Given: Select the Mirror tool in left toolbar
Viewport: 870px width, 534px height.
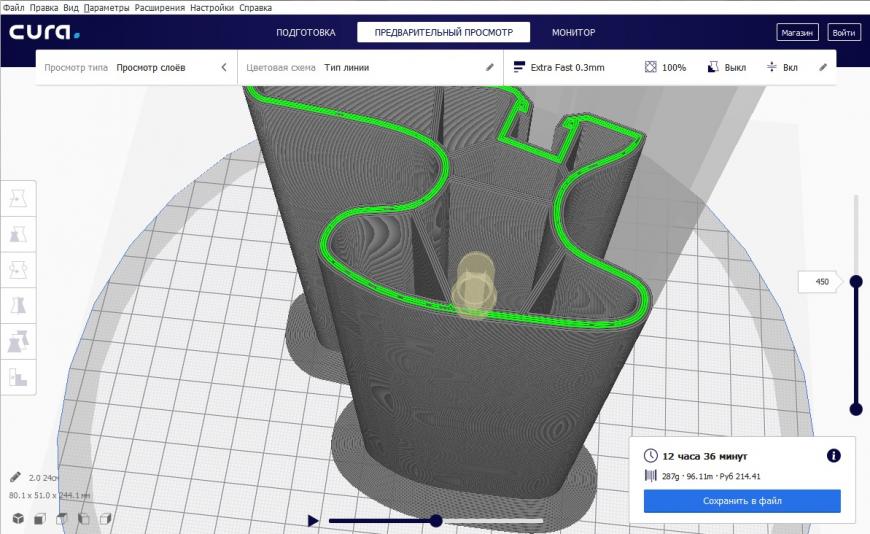Looking at the screenshot, I should tap(18, 305).
